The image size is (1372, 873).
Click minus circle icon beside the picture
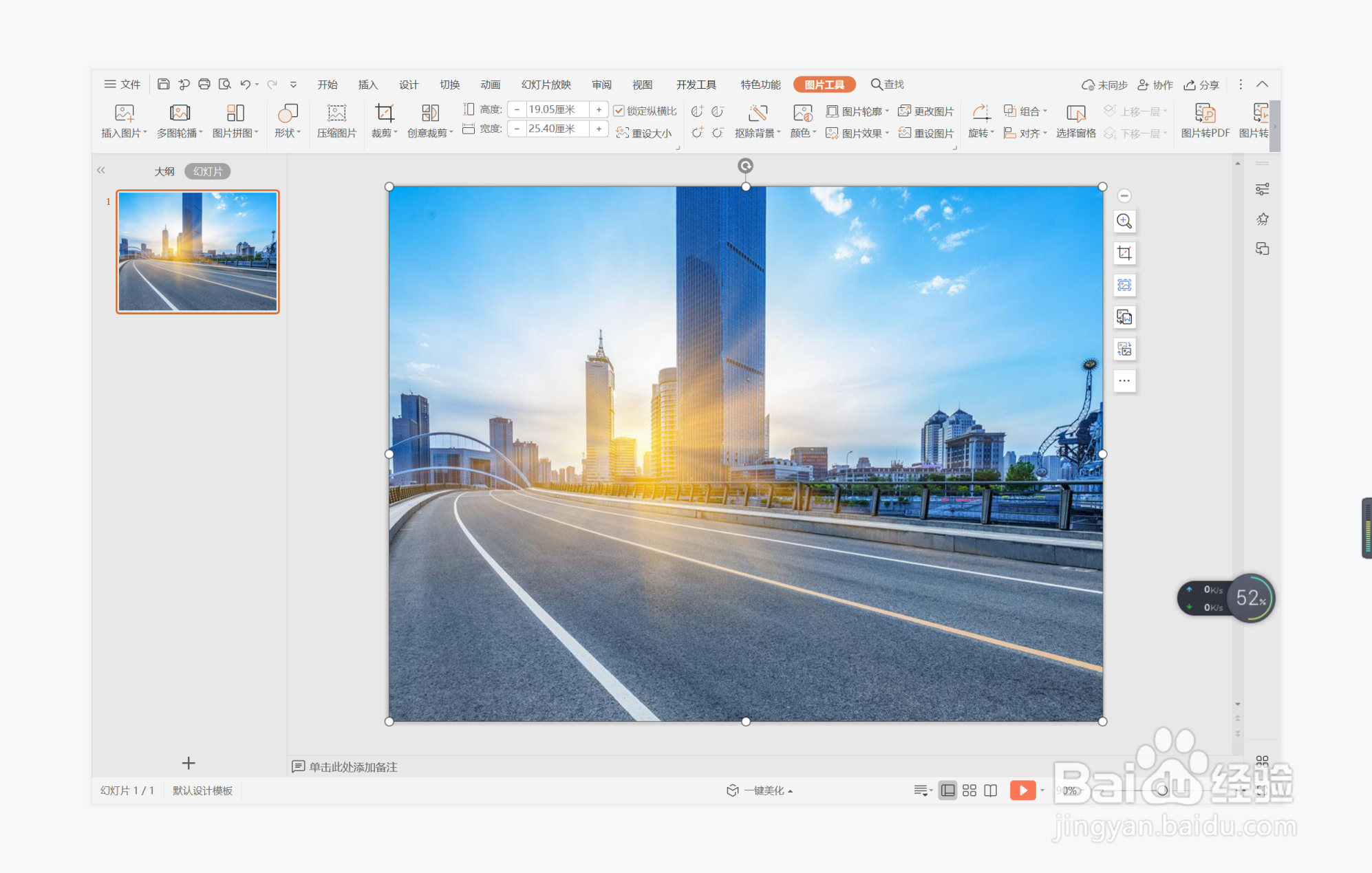click(x=1124, y=196)
